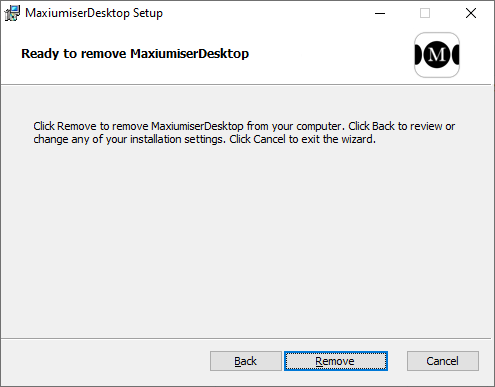Image resolution: width=495 pixels, height=387 pixels.
Task: Click the 'Ready to remove MaxiumiserDesktop' heading
Action: click(135, 54)
